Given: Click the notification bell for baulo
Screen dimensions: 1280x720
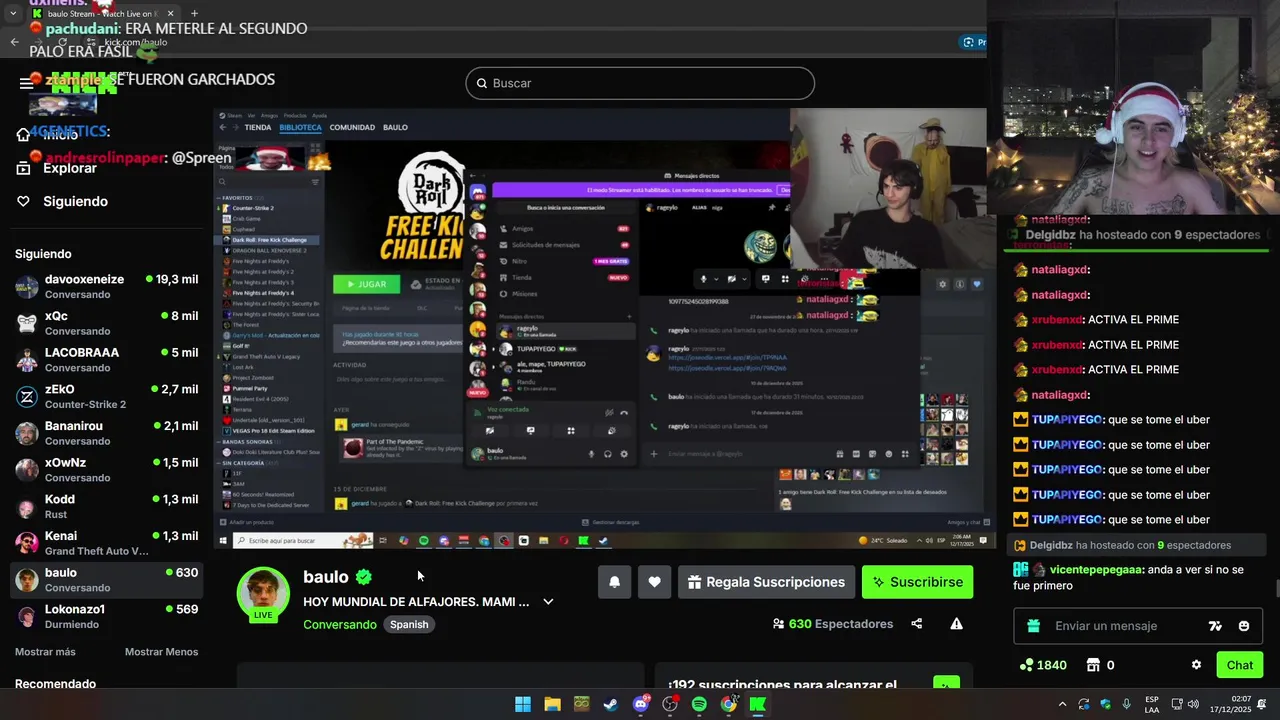Looking at the screenshot, I should pyautogui.click(x=614, y=582).
